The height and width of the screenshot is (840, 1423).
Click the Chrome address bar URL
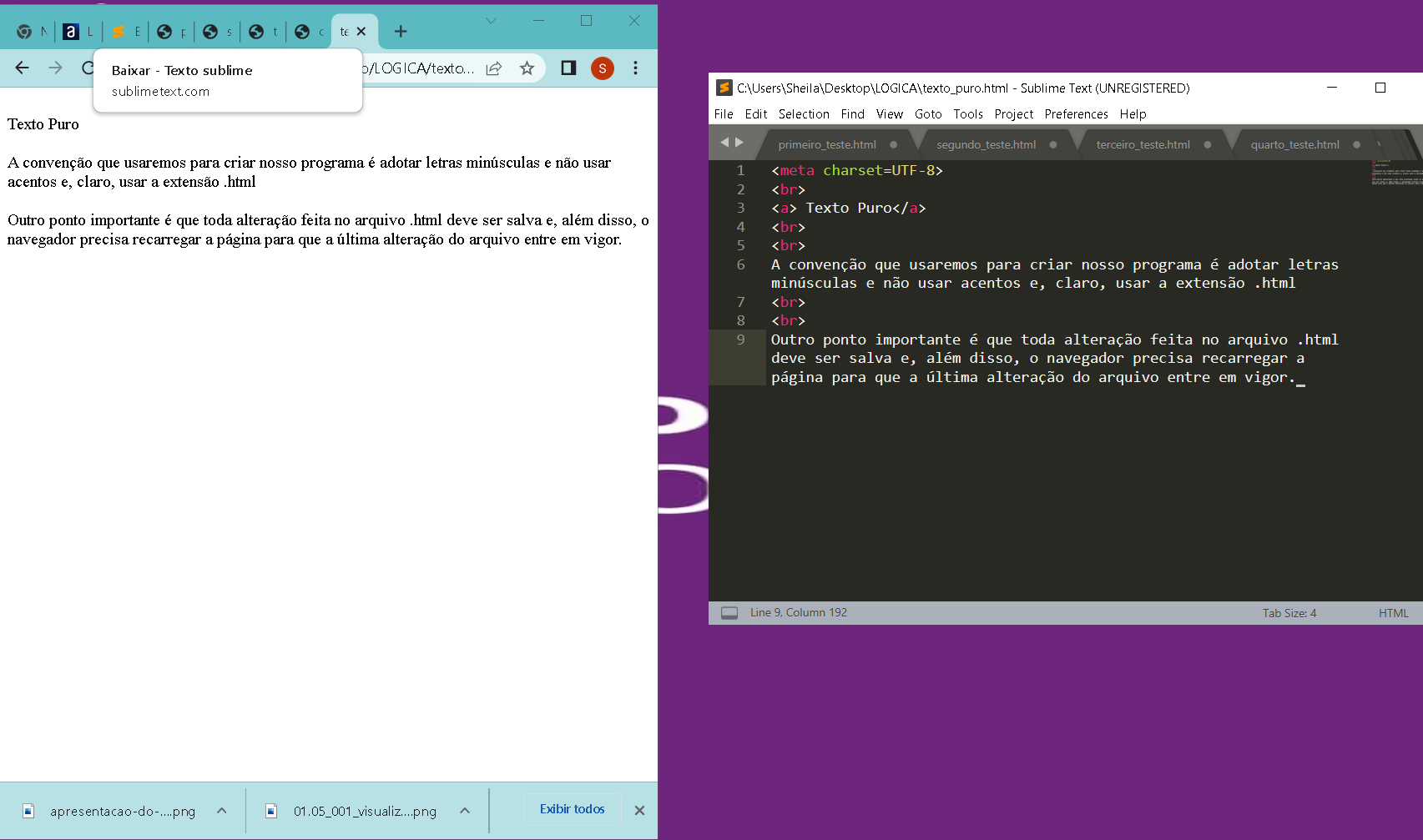420,68
